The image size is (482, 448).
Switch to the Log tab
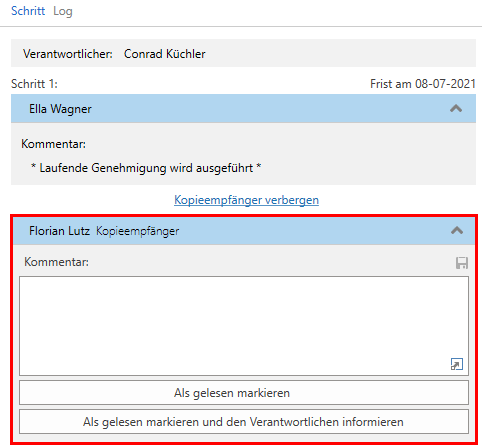[x=63, y=11]
